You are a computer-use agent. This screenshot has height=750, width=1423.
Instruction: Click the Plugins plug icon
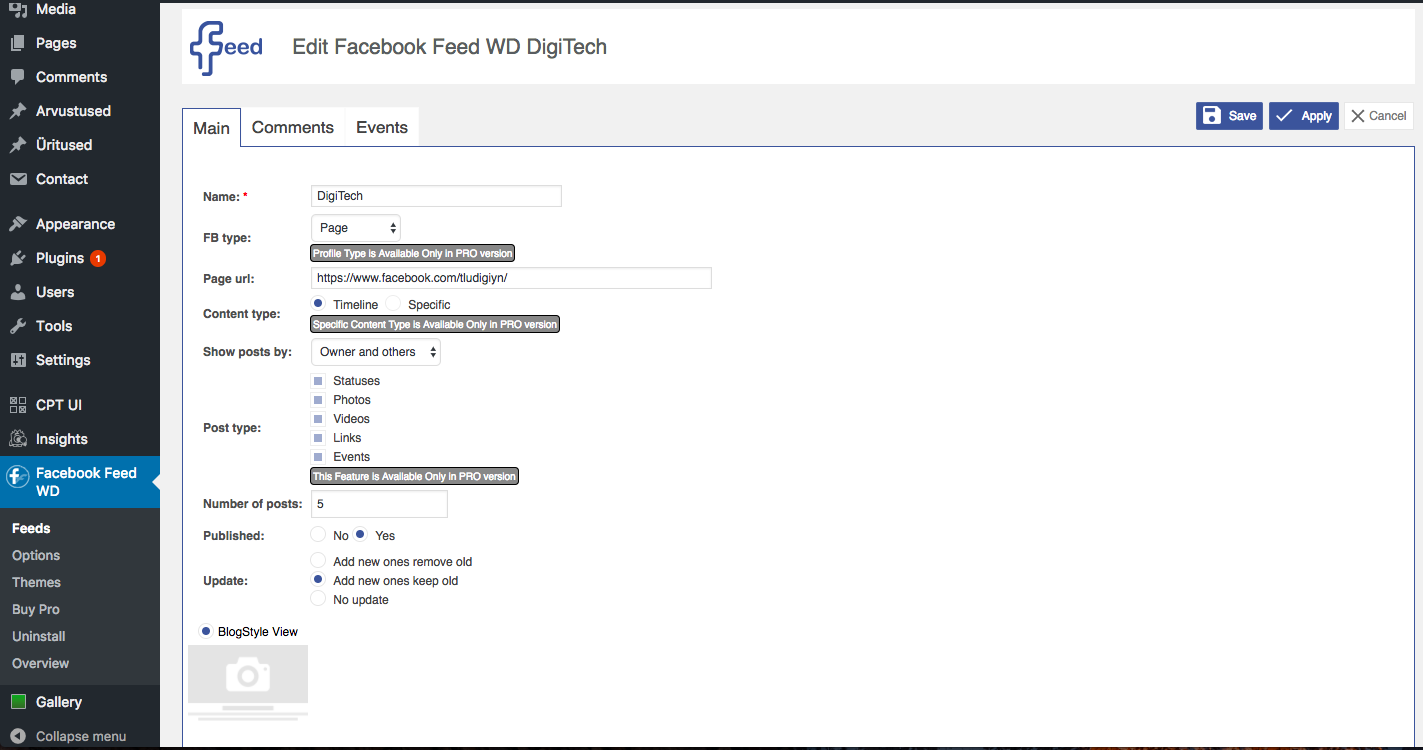click(18, 258)
